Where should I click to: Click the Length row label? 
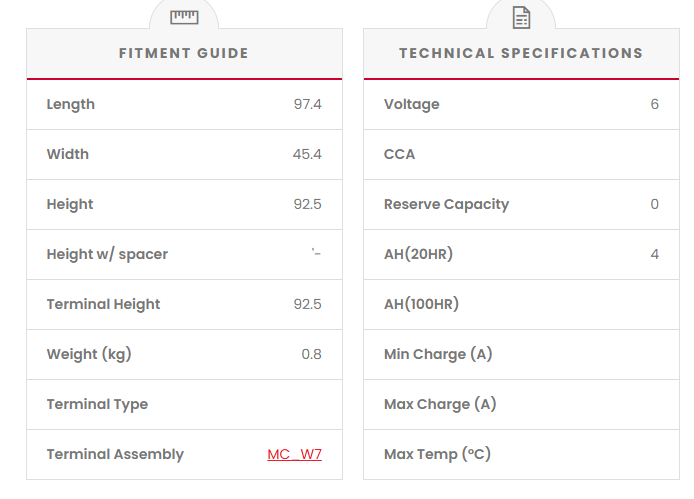coord(71,104)
